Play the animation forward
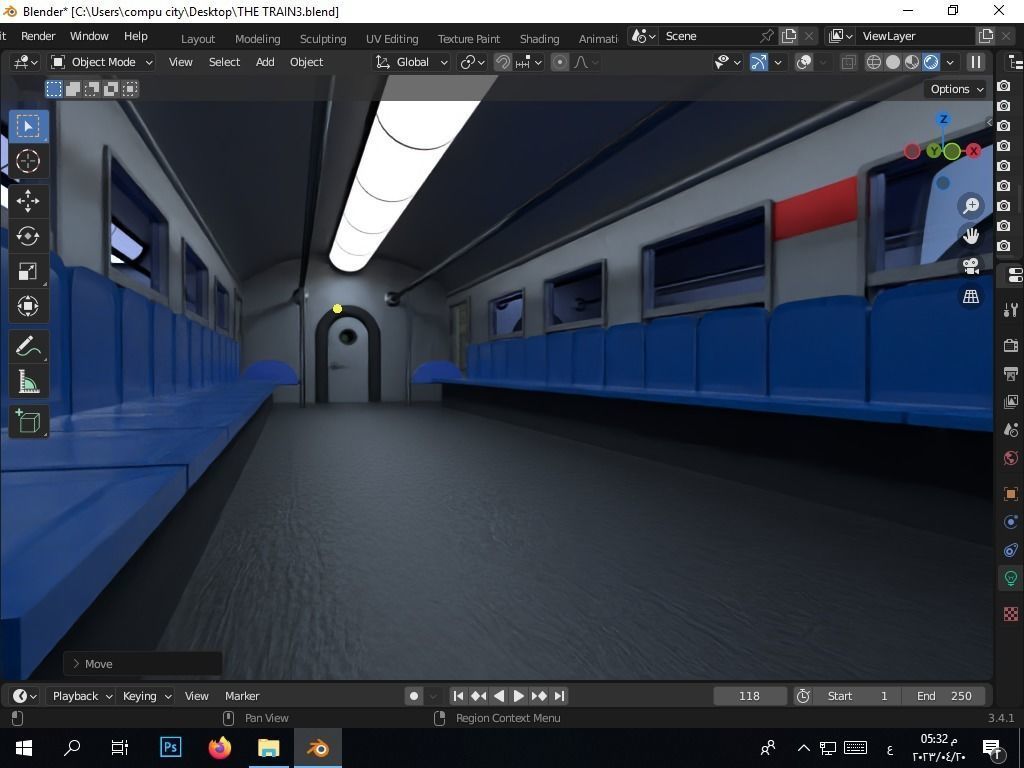The height and width of the screenshot is (768, 1024). click(519, 696)
